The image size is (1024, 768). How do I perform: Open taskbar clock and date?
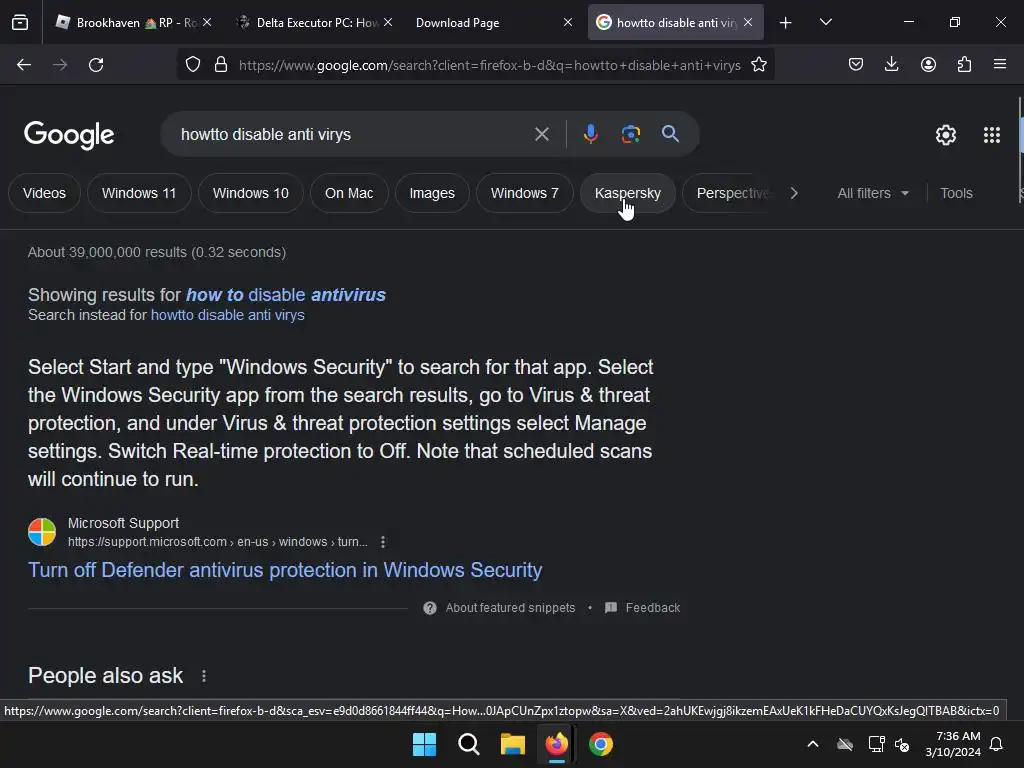(953, 744)
